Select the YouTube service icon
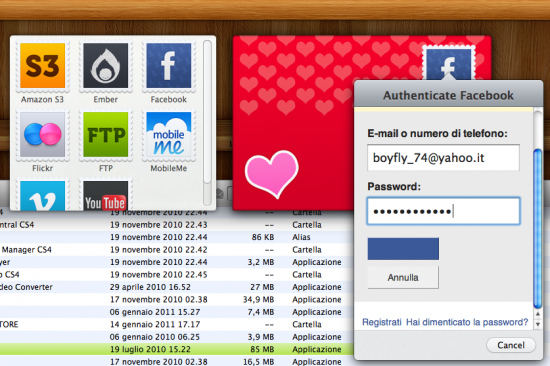550x366 pixels. point(106,196)
